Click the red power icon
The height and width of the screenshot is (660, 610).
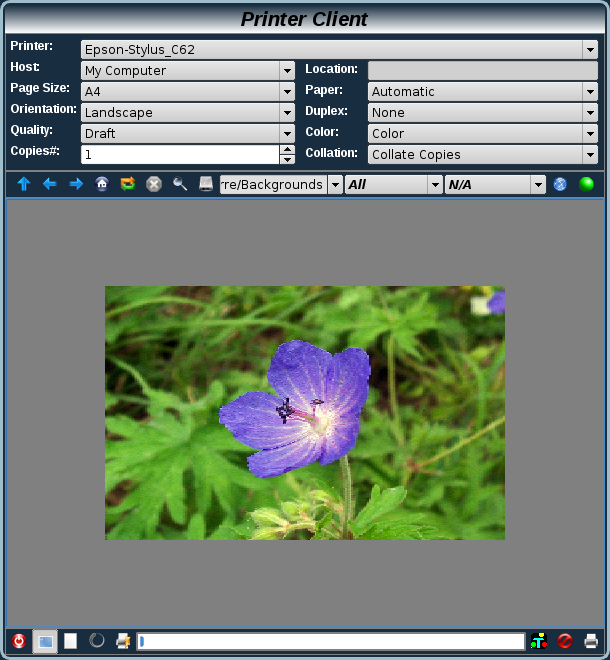point(18,641)
